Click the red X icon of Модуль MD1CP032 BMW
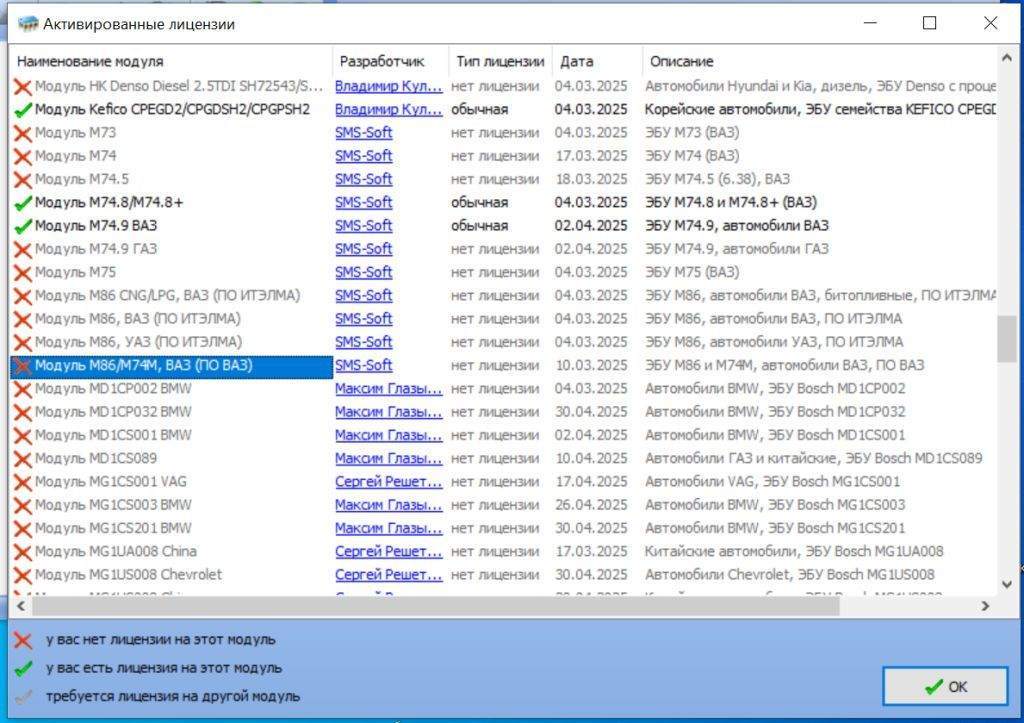Image resolution: width=1024 pixels, height=723 pixels. coord(23,413)
